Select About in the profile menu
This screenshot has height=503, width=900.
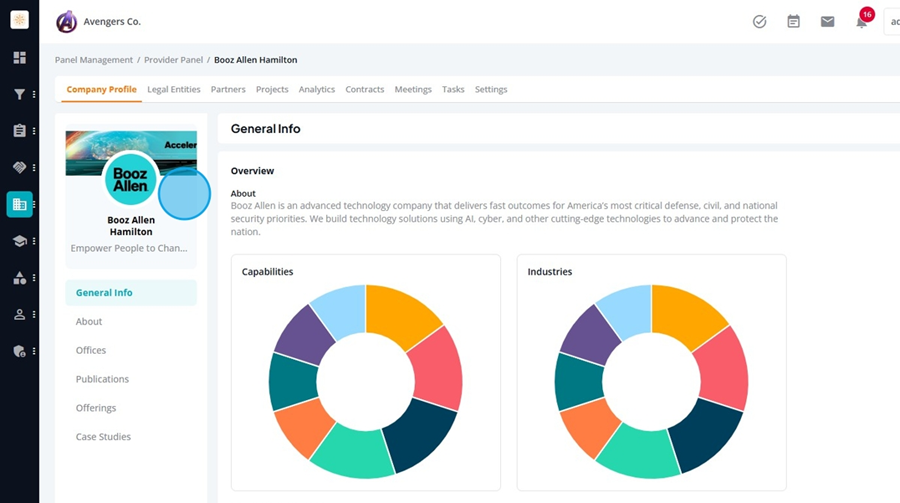[x=89, y=322]
